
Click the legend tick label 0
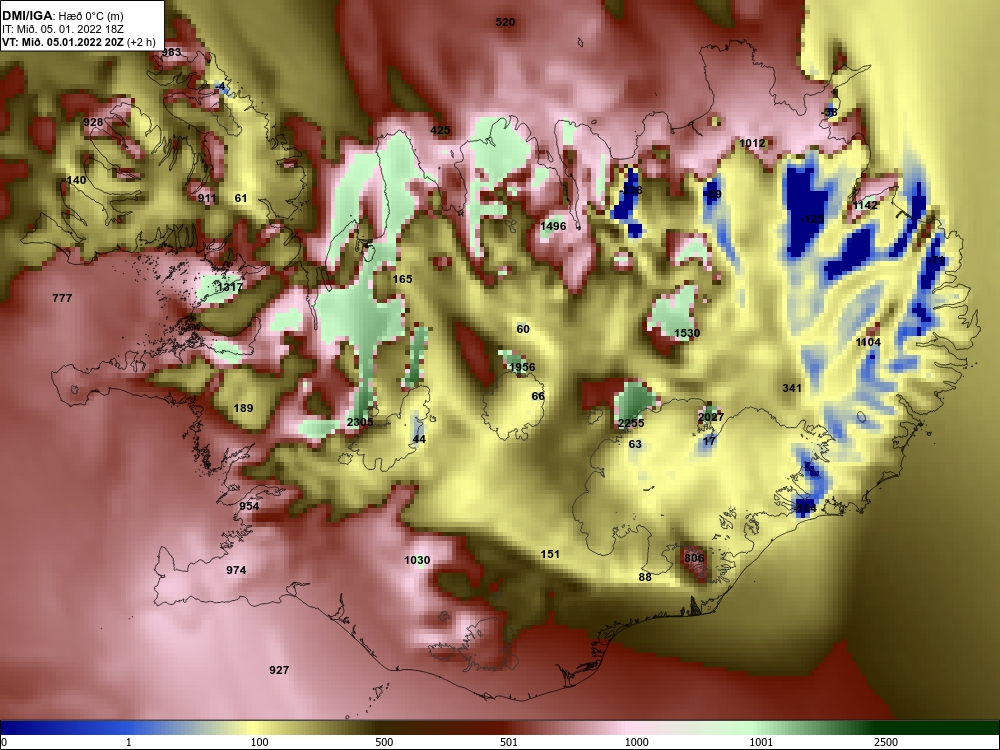(4, 742)
